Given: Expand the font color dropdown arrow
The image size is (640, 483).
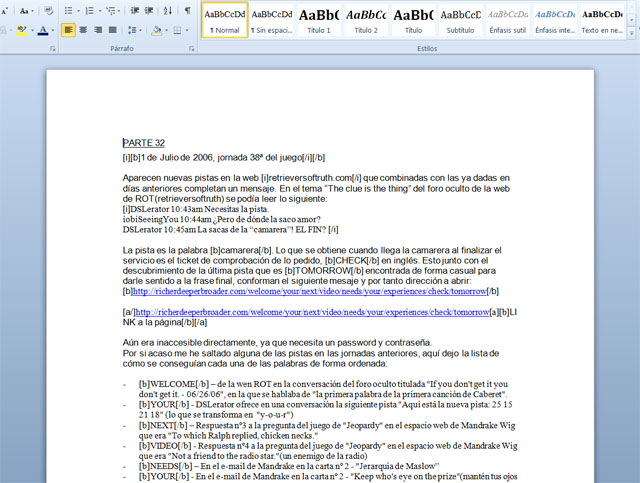Looking at the screenshot, I should (52, 30).
